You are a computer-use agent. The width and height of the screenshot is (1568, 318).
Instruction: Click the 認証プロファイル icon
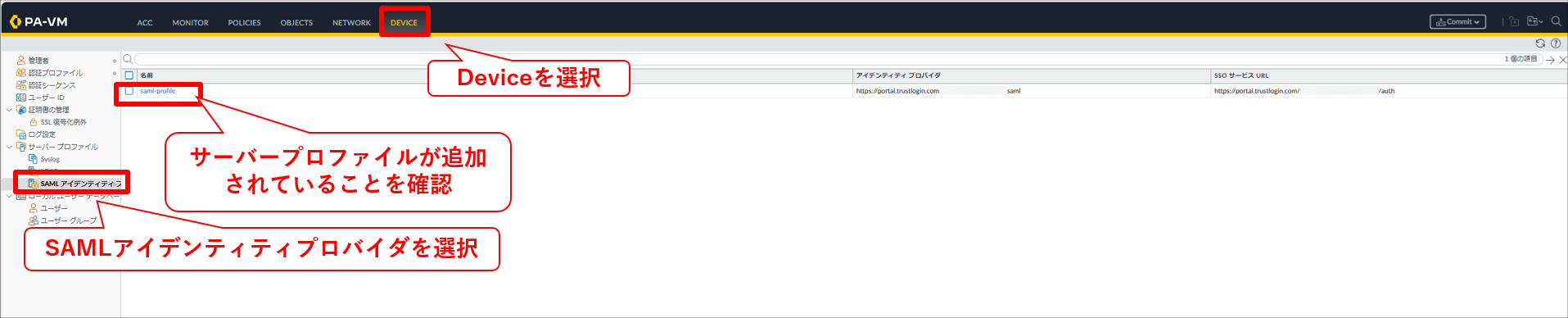[x=21, y=73]
